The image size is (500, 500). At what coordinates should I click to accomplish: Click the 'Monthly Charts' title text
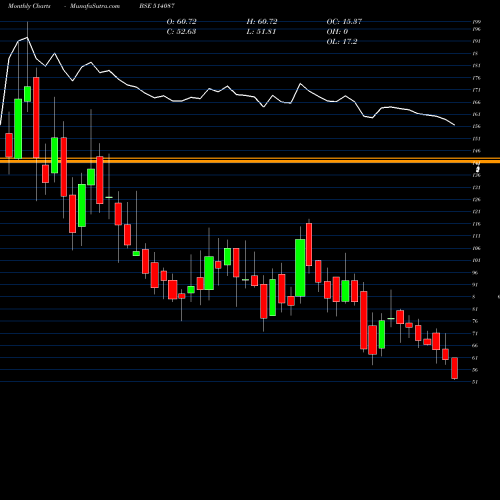pos(29,6)
